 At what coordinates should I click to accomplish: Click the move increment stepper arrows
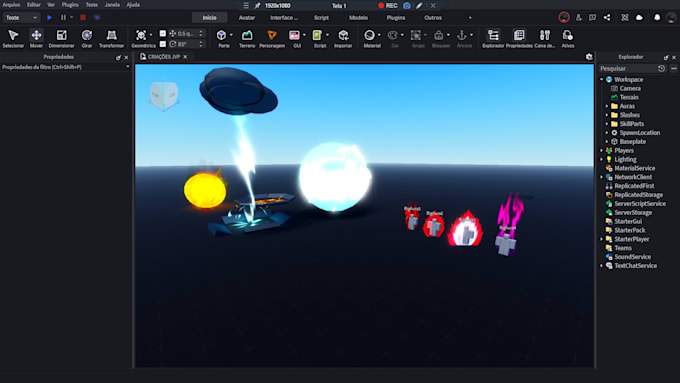[201, 33]
